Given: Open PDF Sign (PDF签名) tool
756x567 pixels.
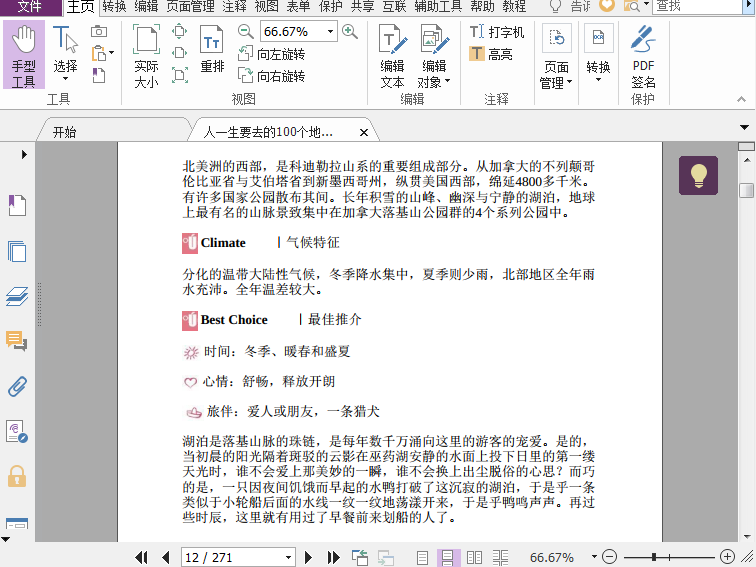Looking at the screenshot, I should (643, 56).
